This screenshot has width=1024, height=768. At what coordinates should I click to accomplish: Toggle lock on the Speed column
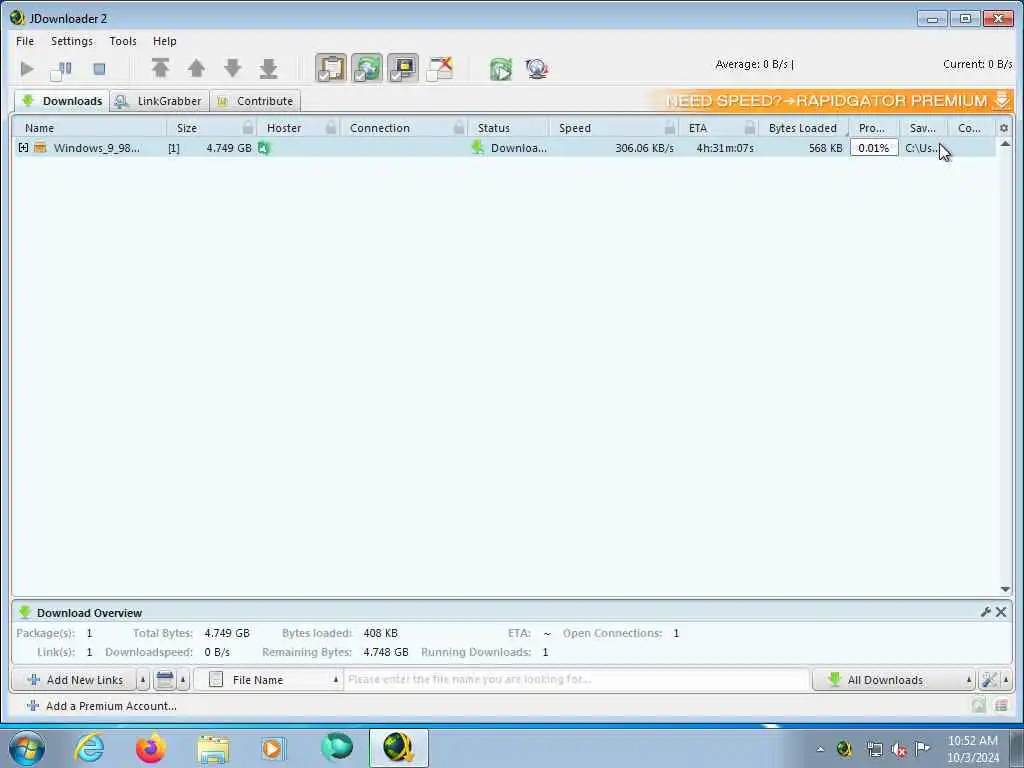[669, 128]
